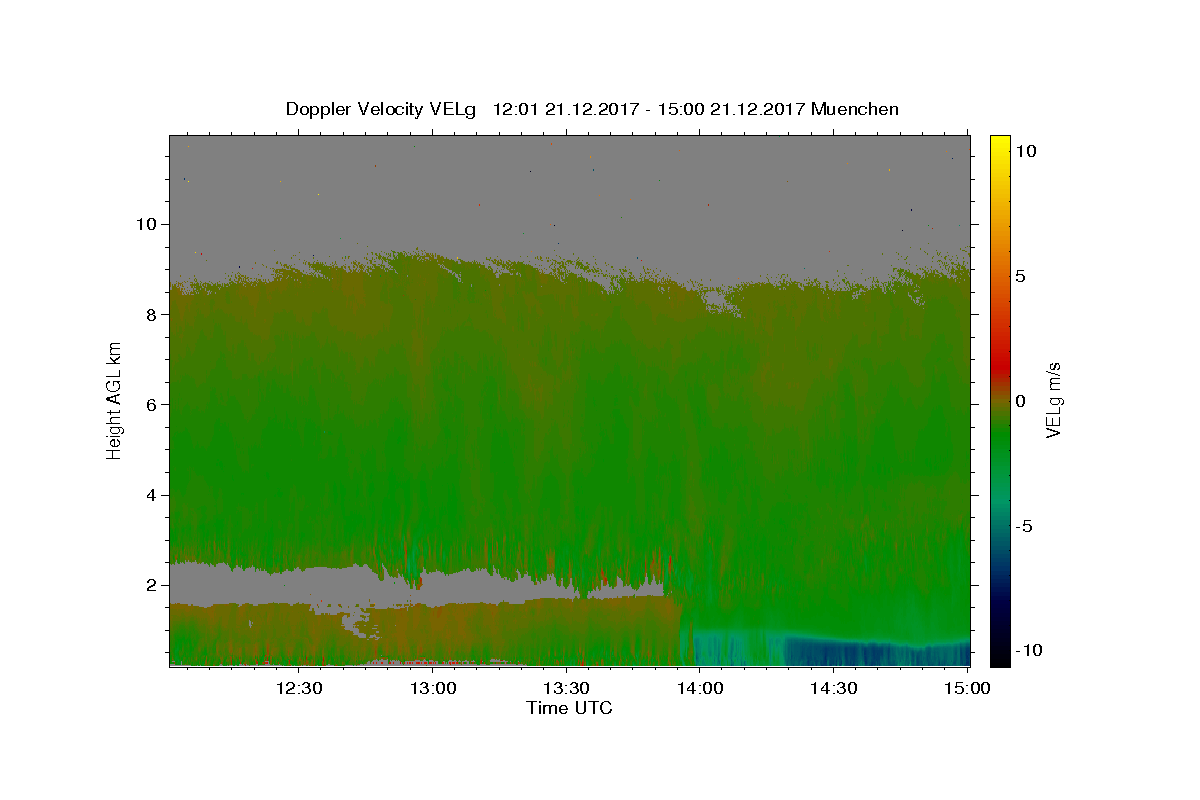The image size is (1200, 800).
Task: Click the black bottom of the colorbar
Action: (1000, 658)
